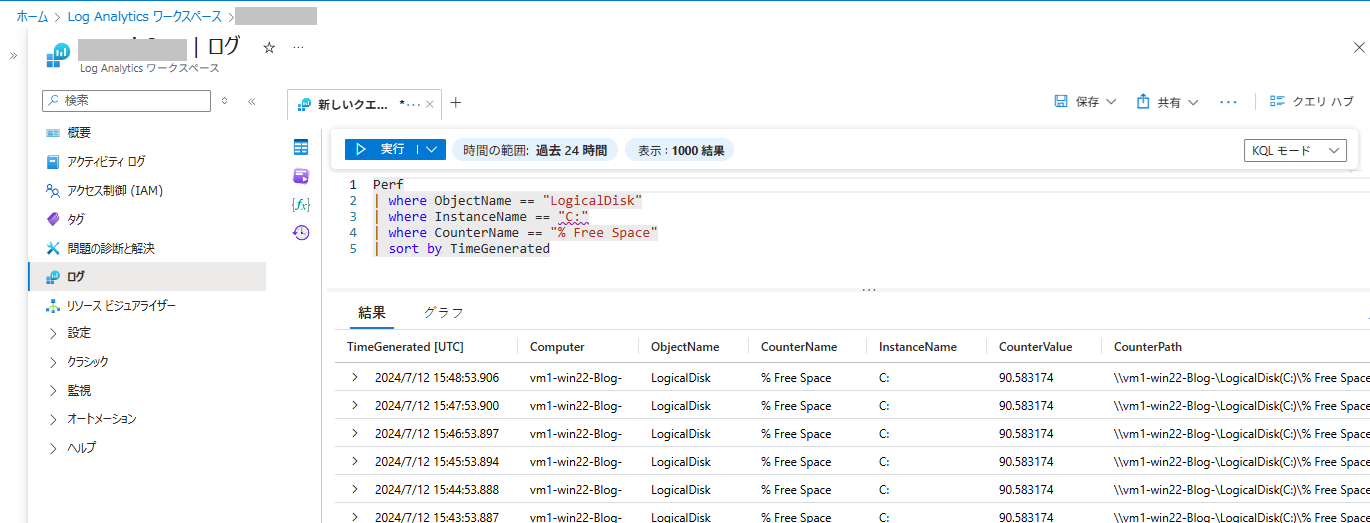Open the saved queries icon in query sidebar
This screenshot has height=523, width=1370.
tap(301, 176)
